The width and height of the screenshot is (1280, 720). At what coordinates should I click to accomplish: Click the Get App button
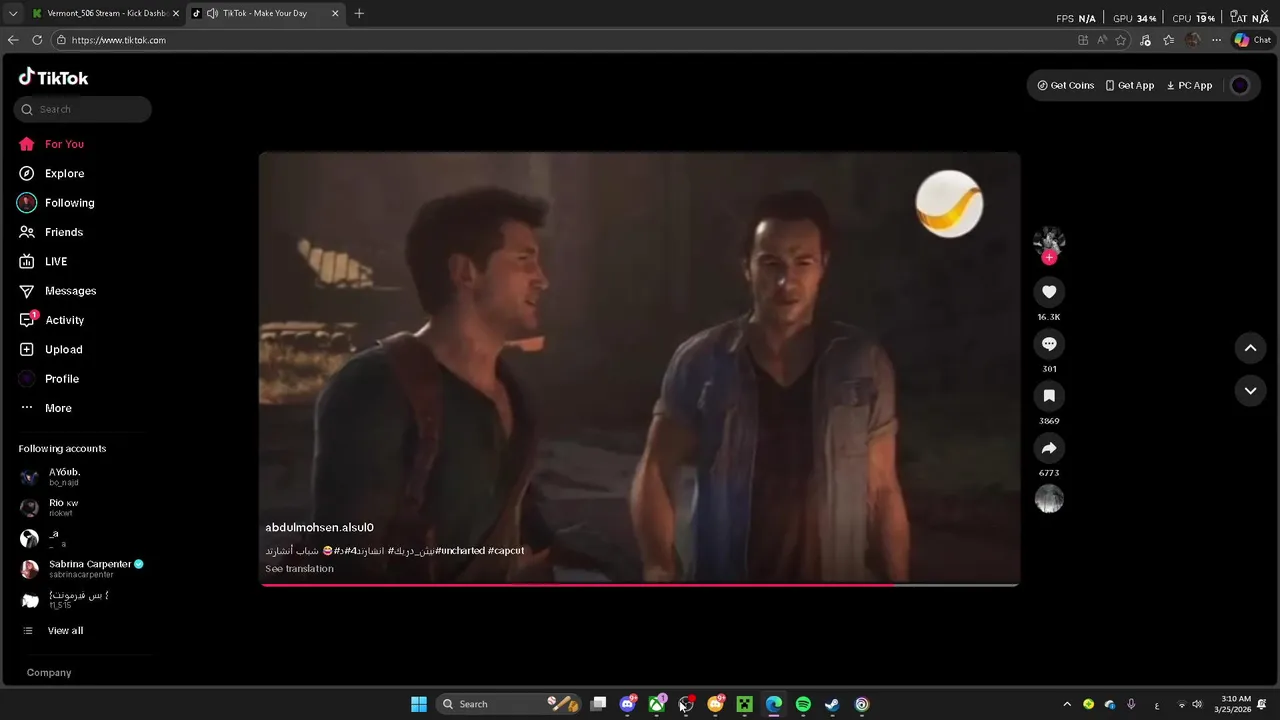(1130, 86)
